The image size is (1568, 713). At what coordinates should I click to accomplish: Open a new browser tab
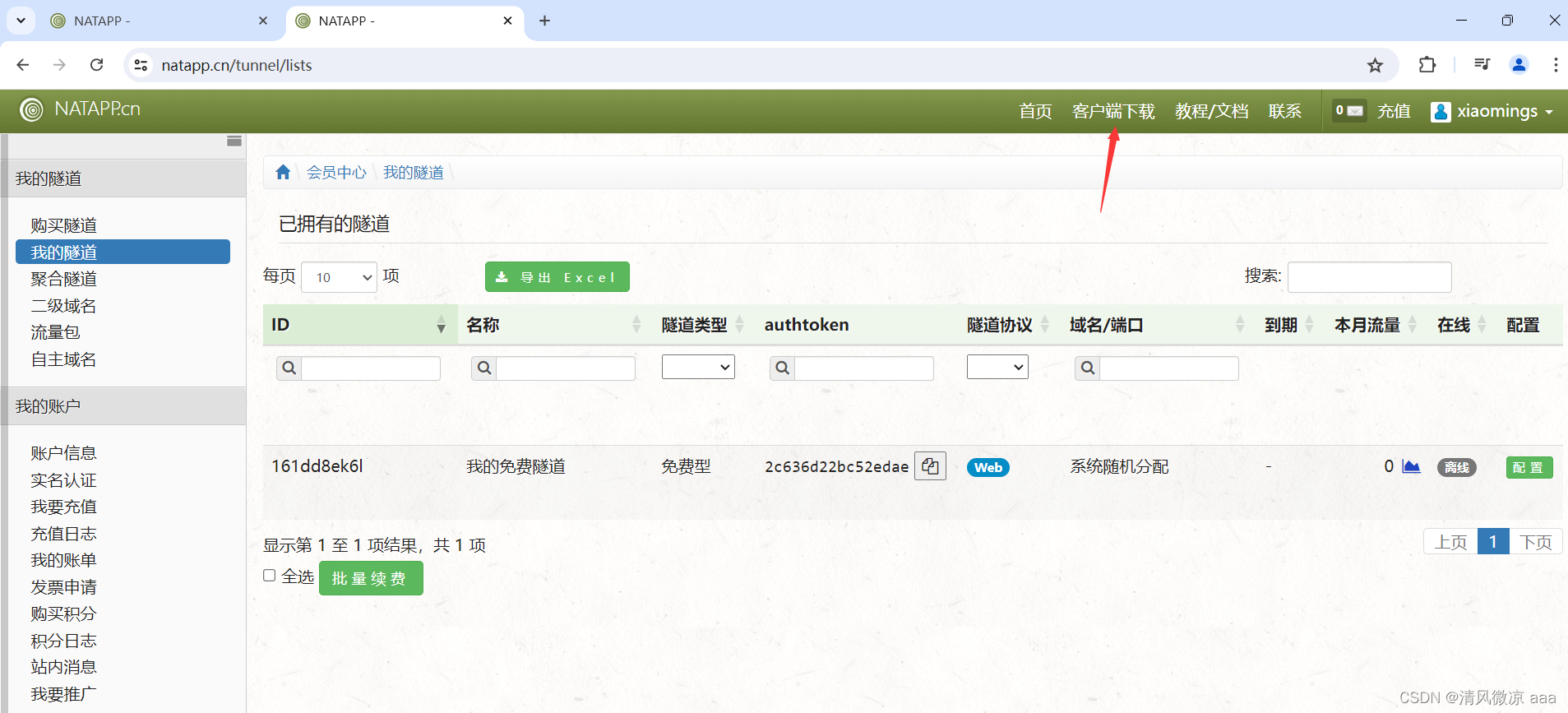coord(544,21)
